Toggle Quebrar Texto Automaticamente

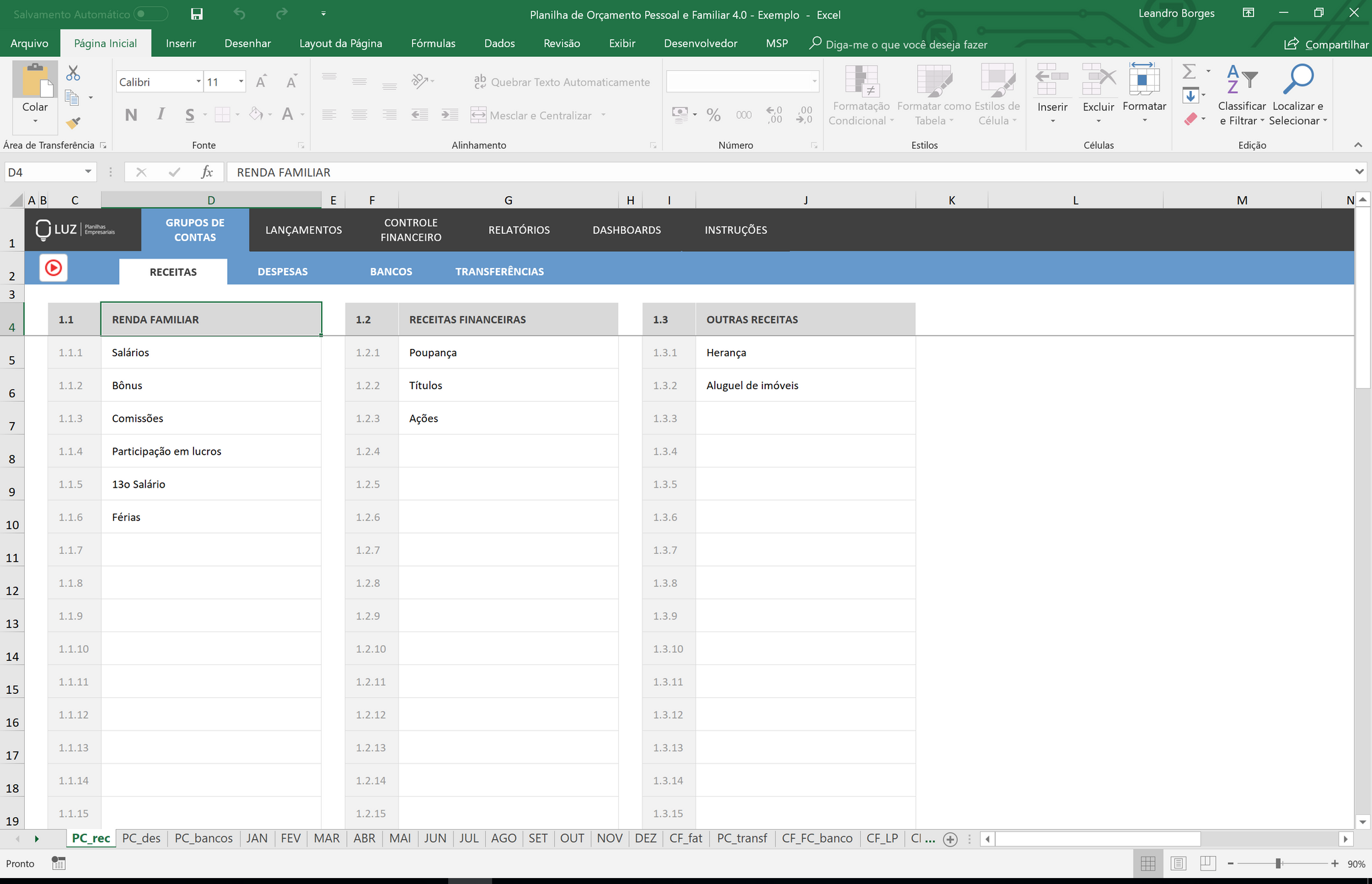tap(561, 82)
